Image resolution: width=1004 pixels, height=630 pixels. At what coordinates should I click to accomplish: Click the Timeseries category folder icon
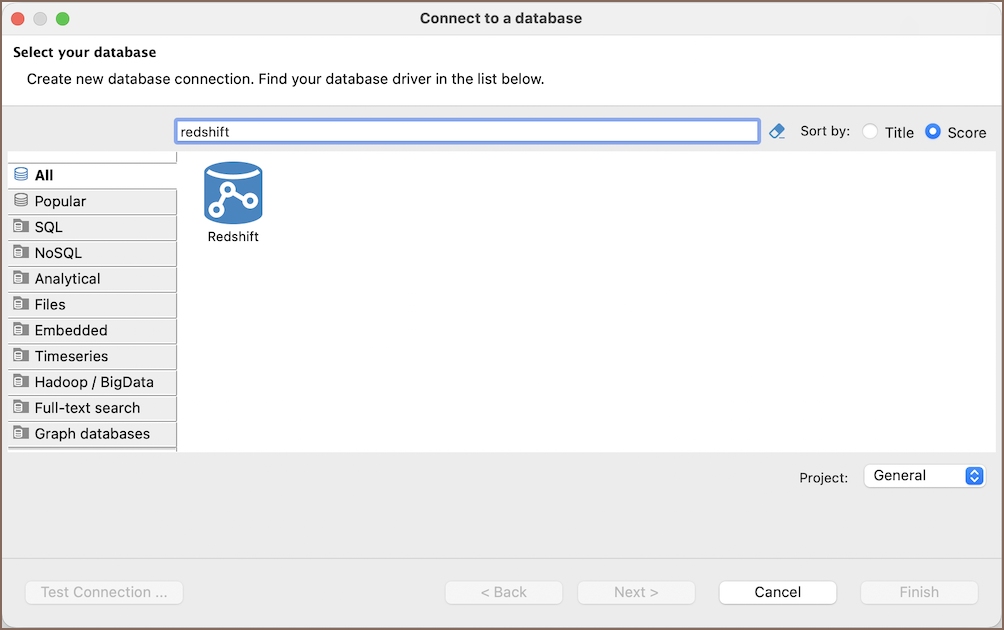point(21,356)
